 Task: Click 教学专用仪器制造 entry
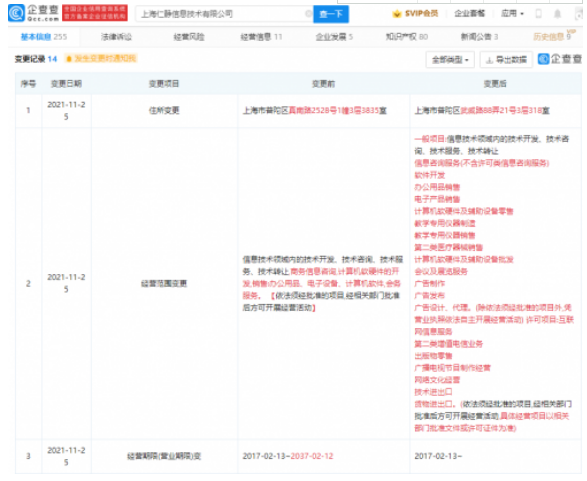[x=445, y=223]
